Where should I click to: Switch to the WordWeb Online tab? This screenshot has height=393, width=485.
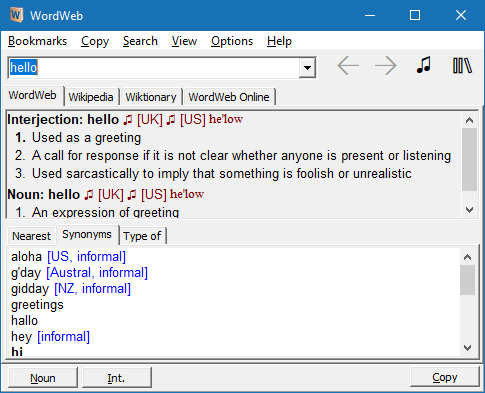[x=229, y=97]
